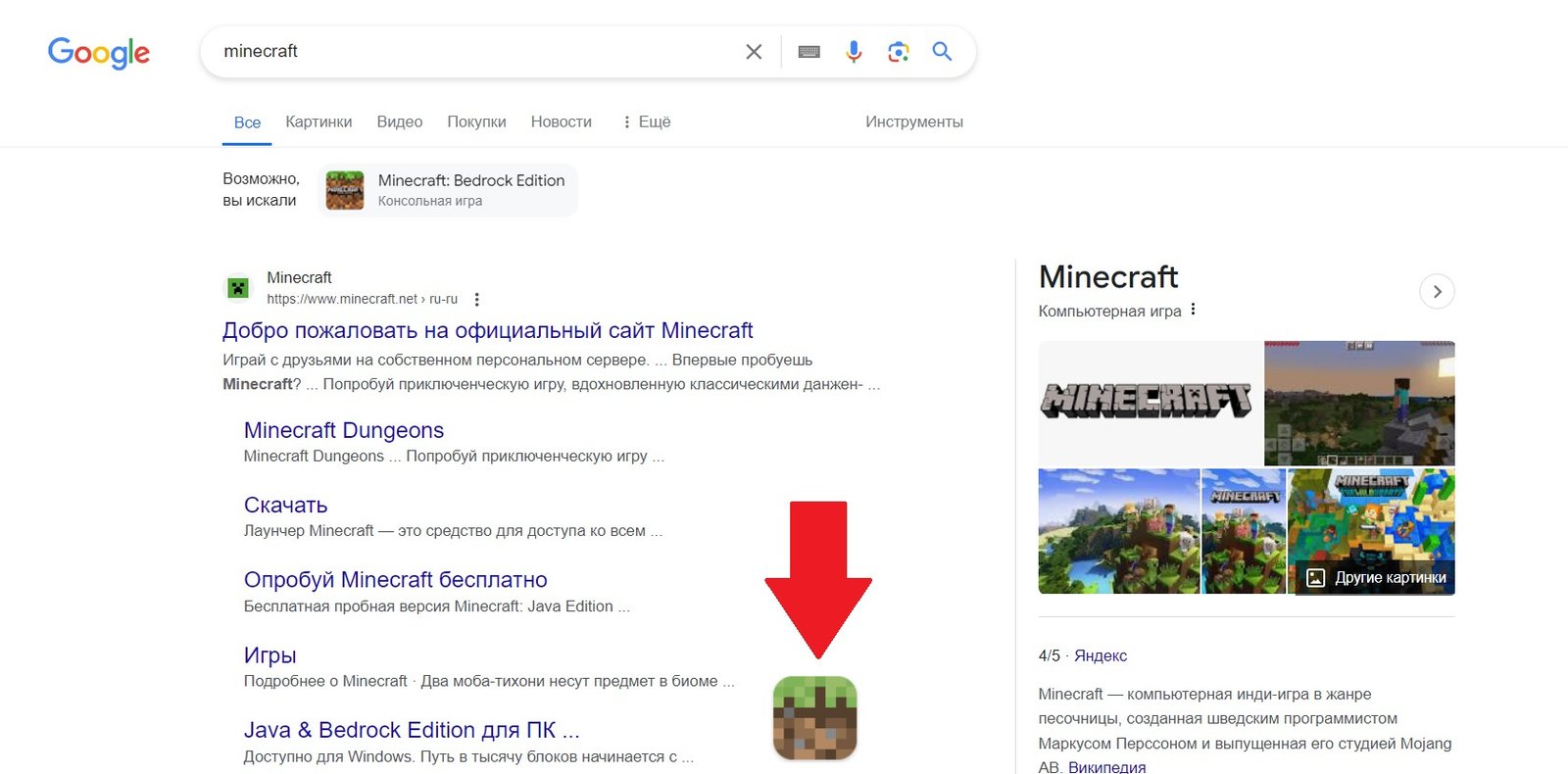Click the Minecraft site name above URL

pyautogui.click(x=299, y=277)
